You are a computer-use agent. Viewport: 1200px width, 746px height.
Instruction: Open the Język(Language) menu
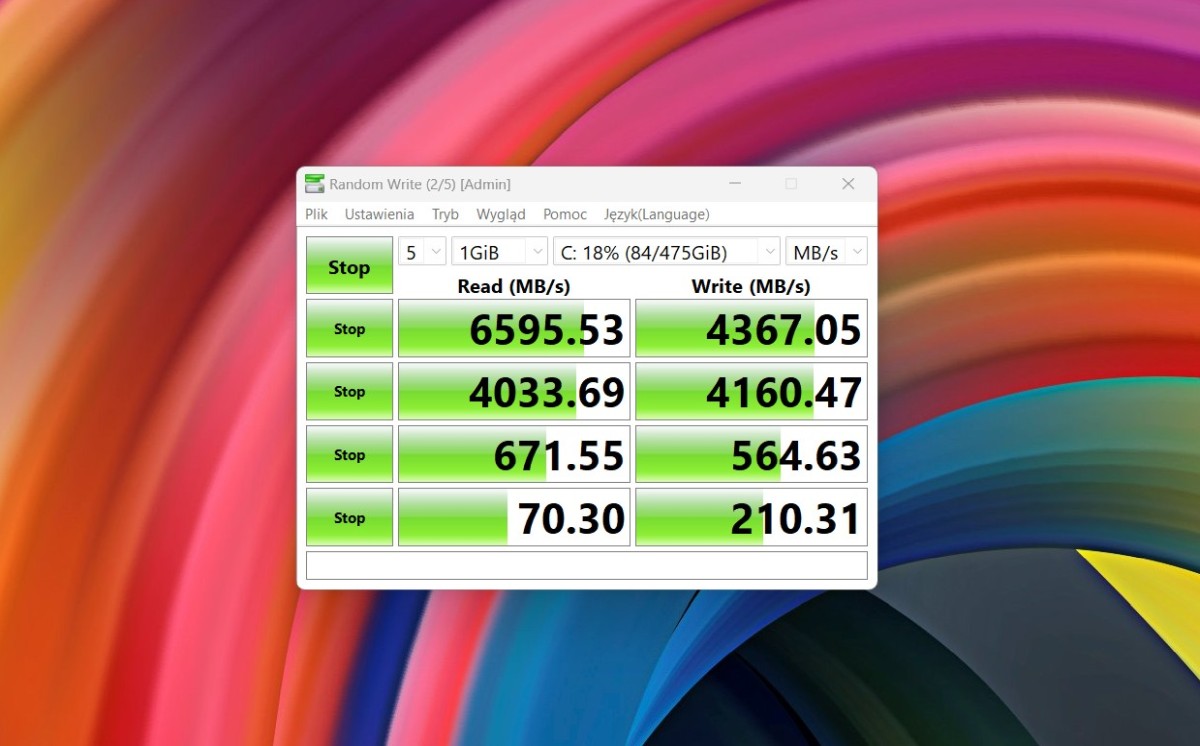click(x=656, y=214)
